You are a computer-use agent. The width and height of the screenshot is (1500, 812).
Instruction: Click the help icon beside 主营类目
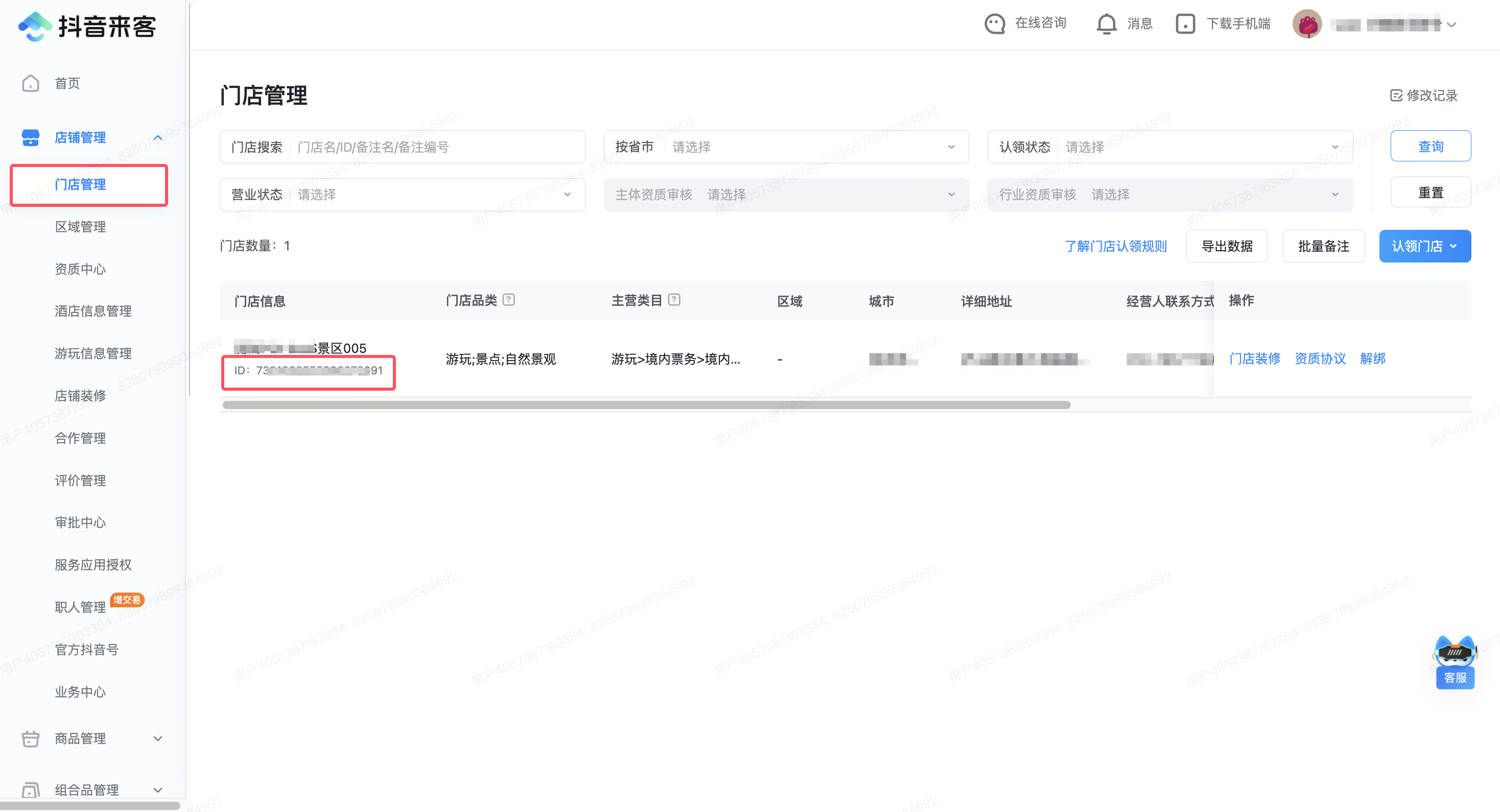pos(674,300)
